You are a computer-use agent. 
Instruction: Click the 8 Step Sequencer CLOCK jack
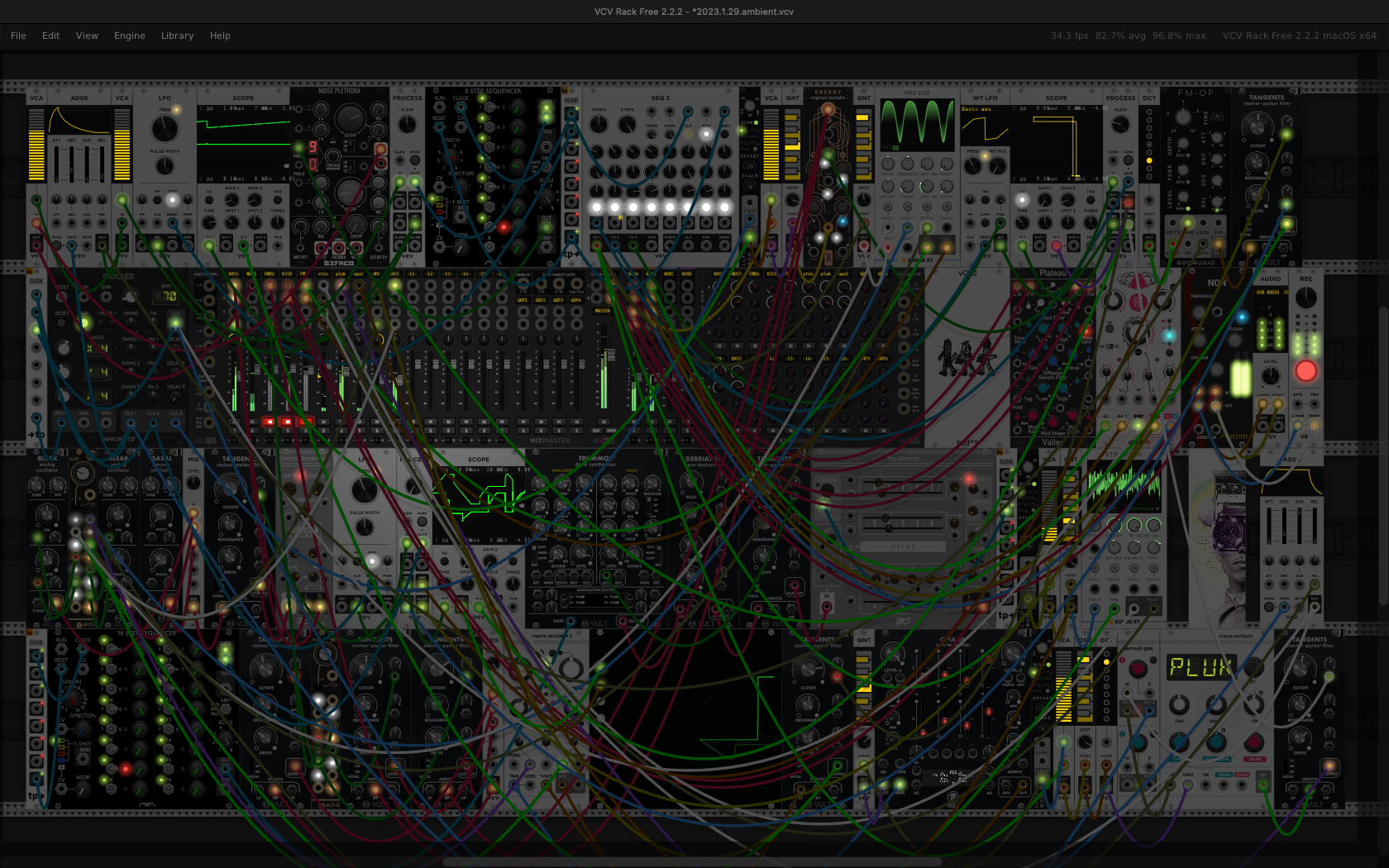[x=461, y=107]
